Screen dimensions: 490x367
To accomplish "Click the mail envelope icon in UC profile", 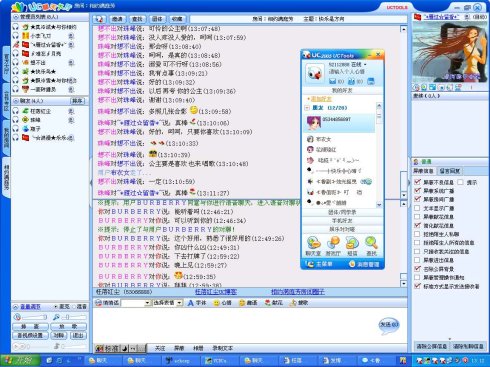I will pos(333,81).
